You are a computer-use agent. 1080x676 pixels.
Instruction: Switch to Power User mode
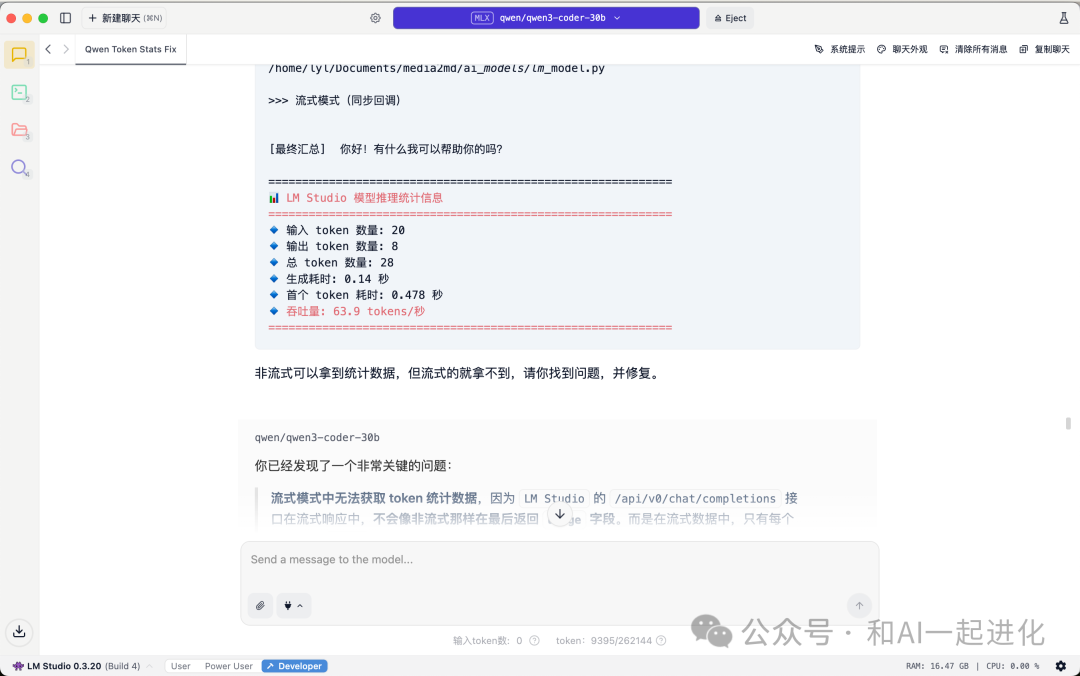tap(228, 665)
